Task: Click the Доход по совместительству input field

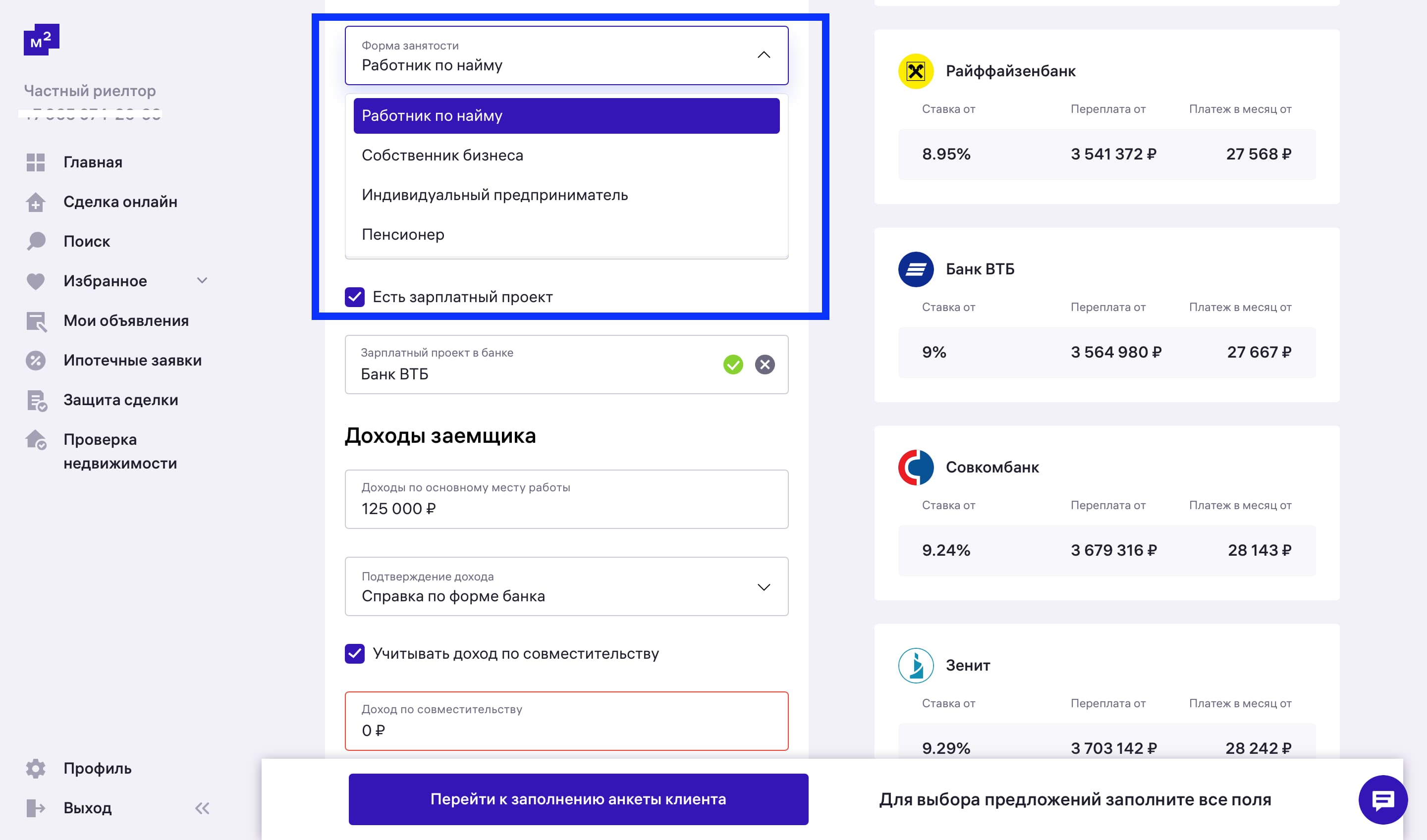Action: pos(566,721)
